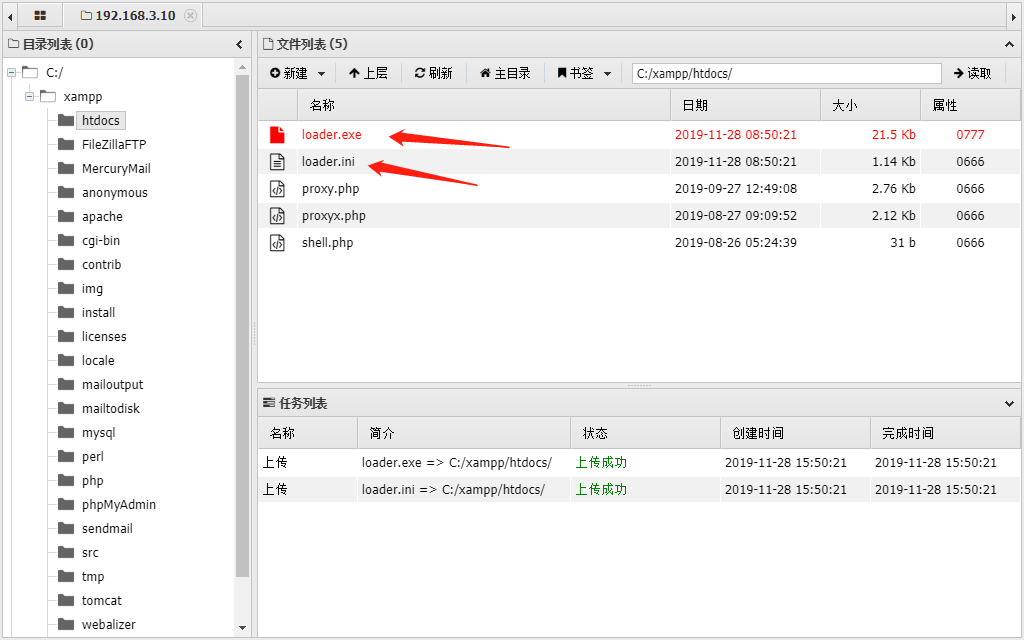The image size is (1024, 640).
Task: Click the tomcat folder icon
Action: (66, 601)
